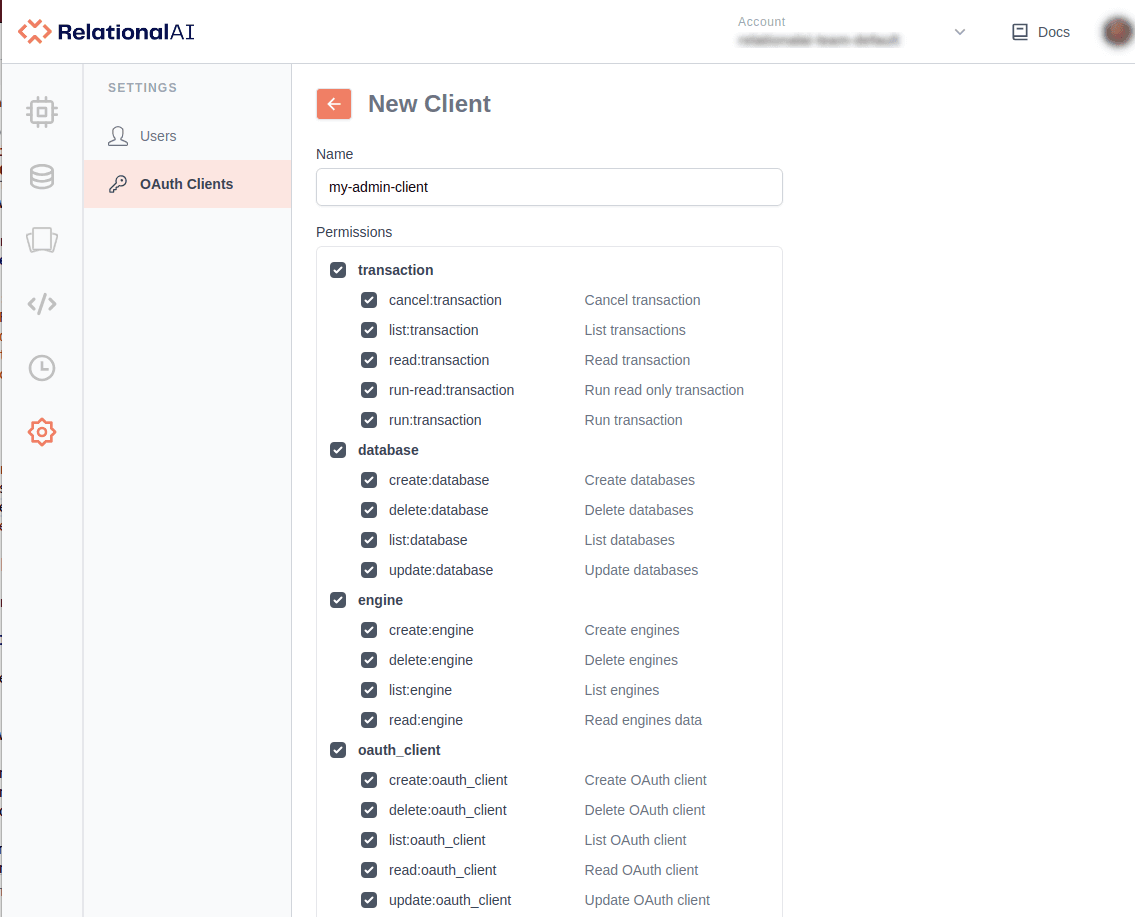Click the RelationalAI logo
This screenshot has width=1135, height=917.
coord(106,32)
